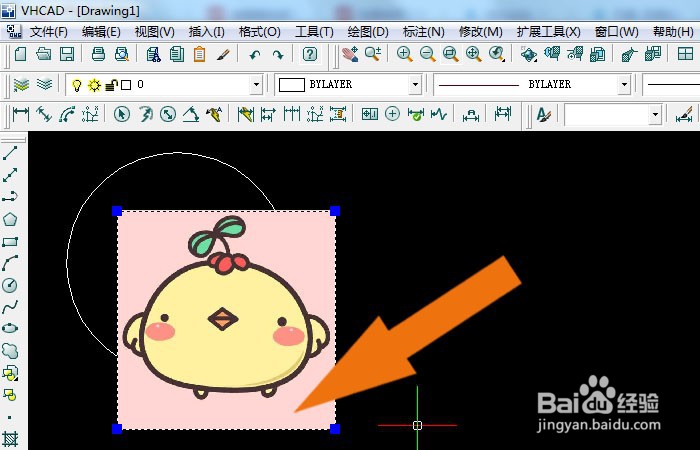The width and height of the screenshot is (700, 450).
Task: Open Print Preview from the toolbar
Action: [x=121, y=54]
